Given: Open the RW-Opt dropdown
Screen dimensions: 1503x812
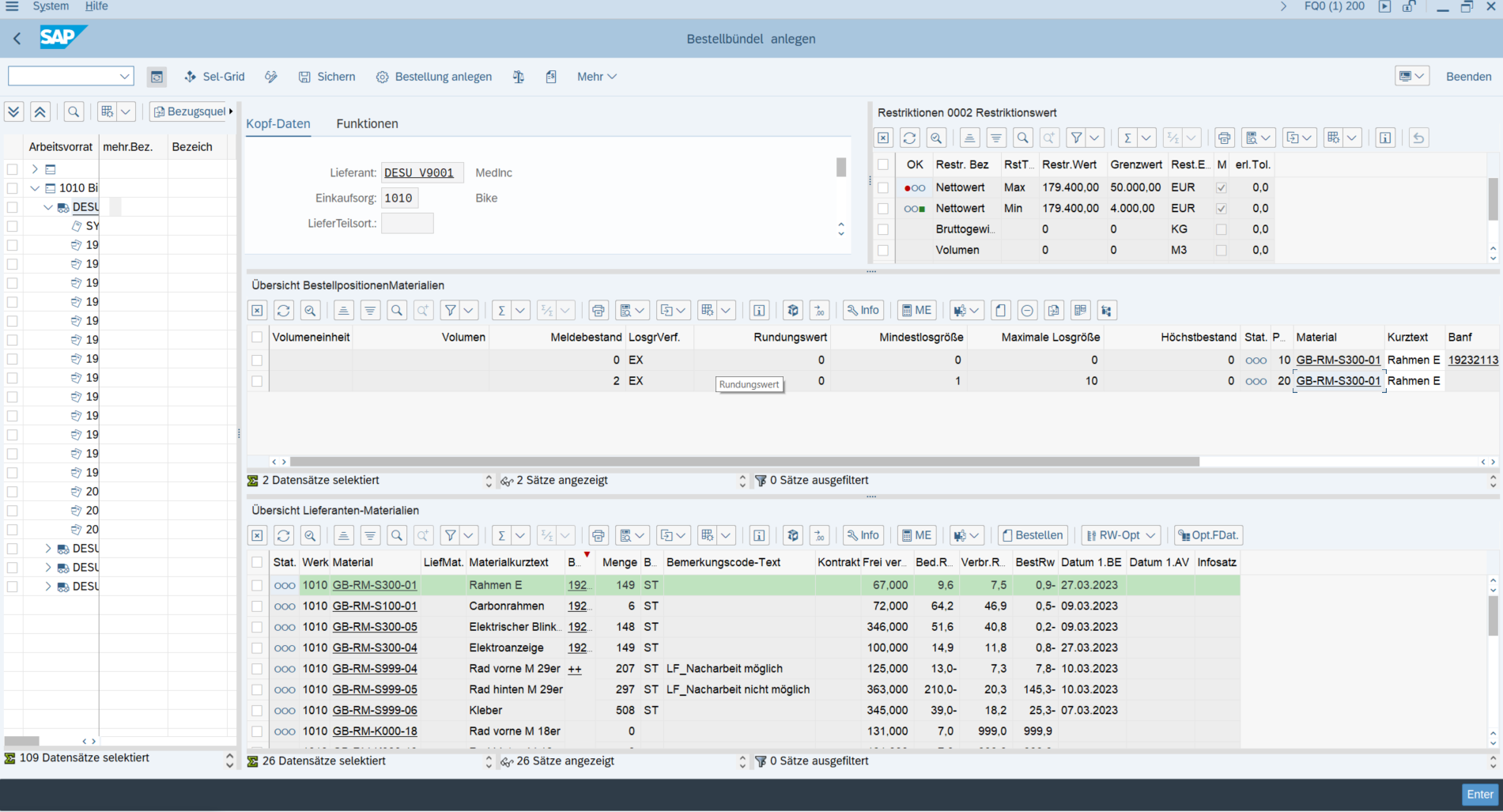Looking at the screenshot, I should (1120, 535).
